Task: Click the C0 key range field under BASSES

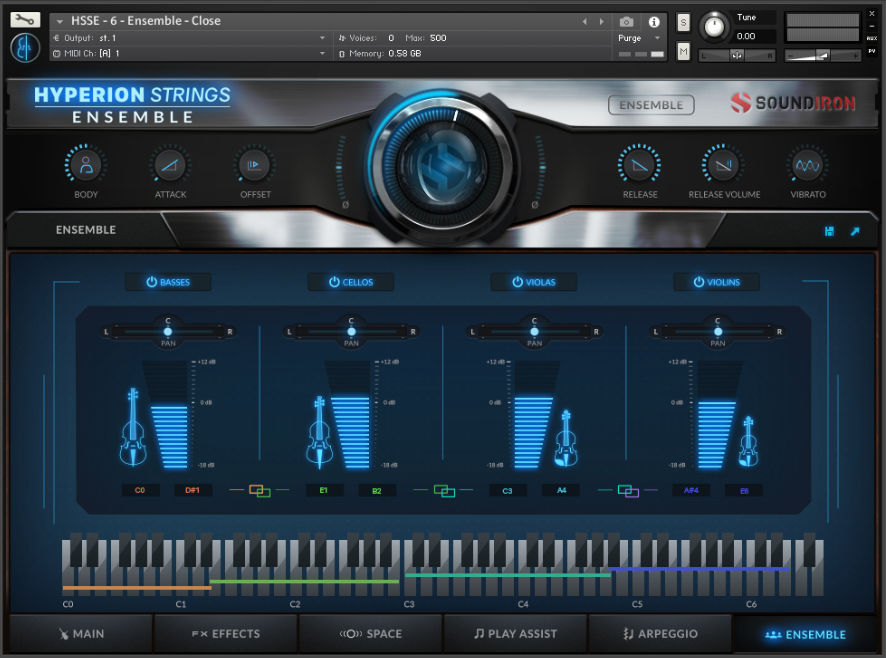Action: tap(140, 490)
